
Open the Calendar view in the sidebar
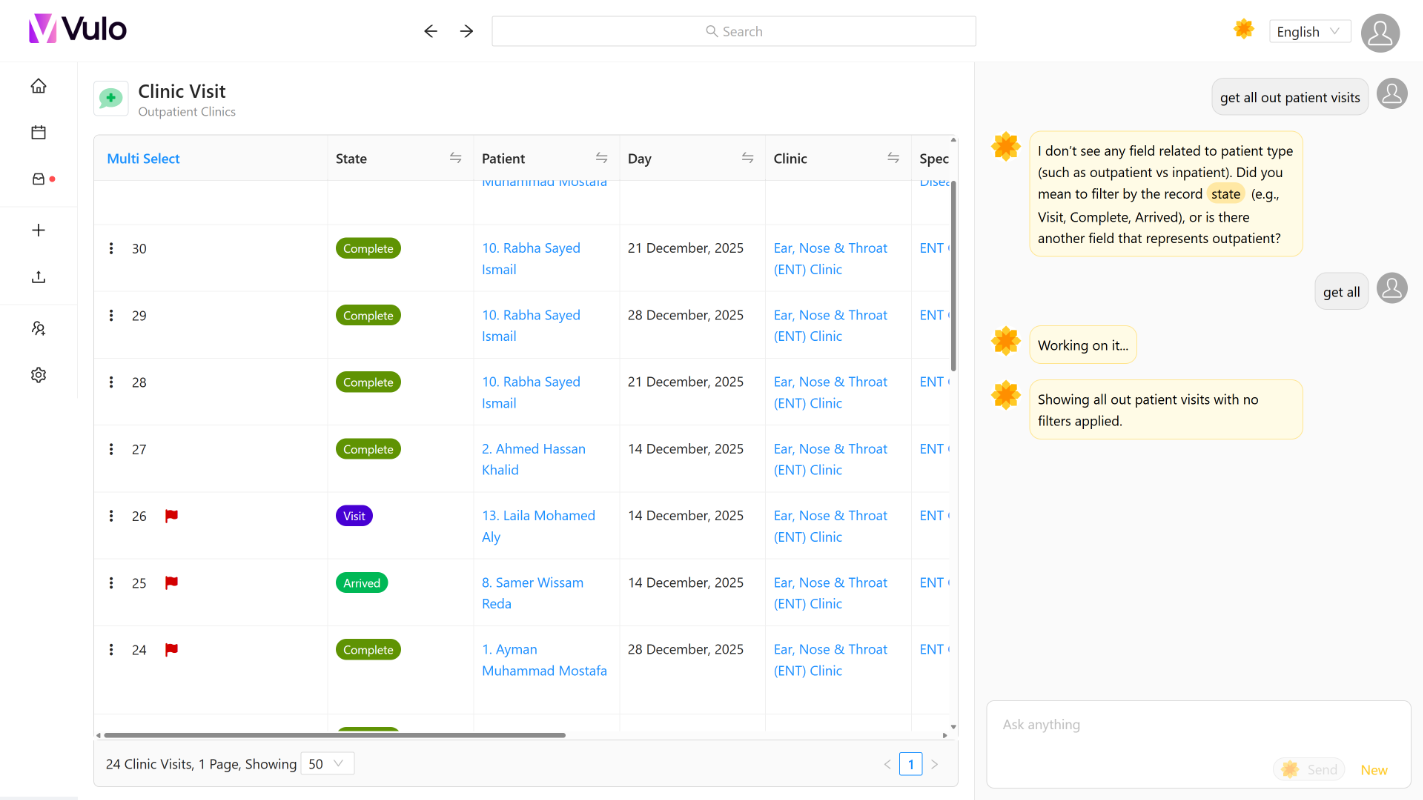[x=38, y=131]
